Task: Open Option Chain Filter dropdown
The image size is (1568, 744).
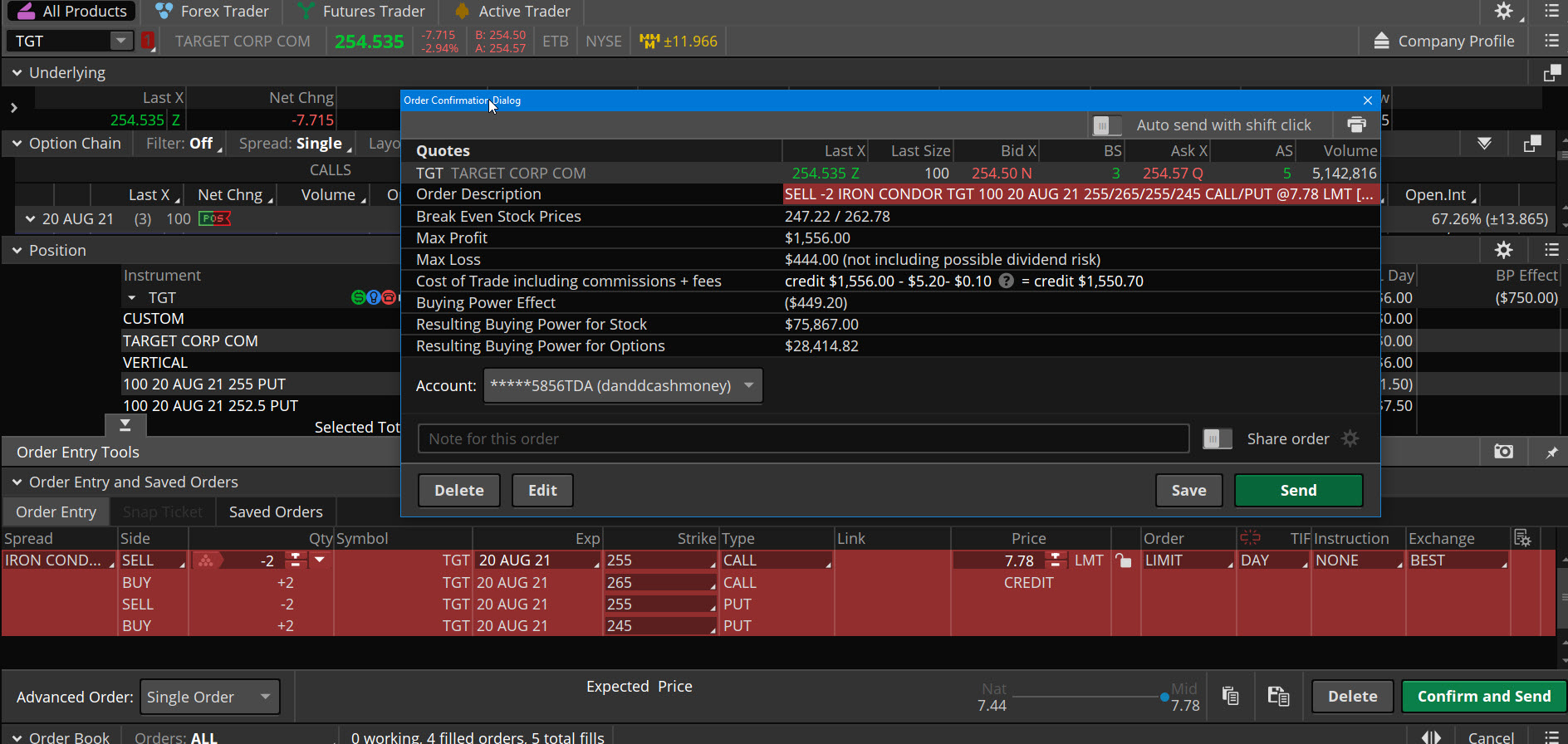Action: click(184, 144)
